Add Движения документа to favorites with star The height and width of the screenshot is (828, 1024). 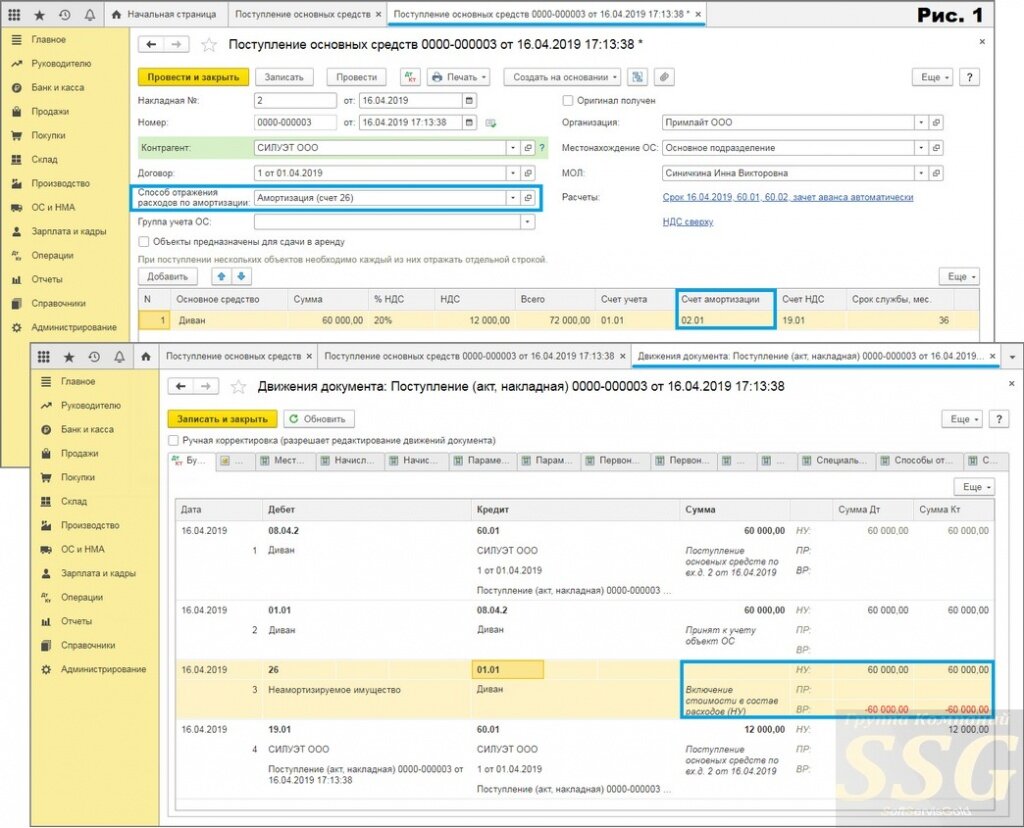(238, 387)
